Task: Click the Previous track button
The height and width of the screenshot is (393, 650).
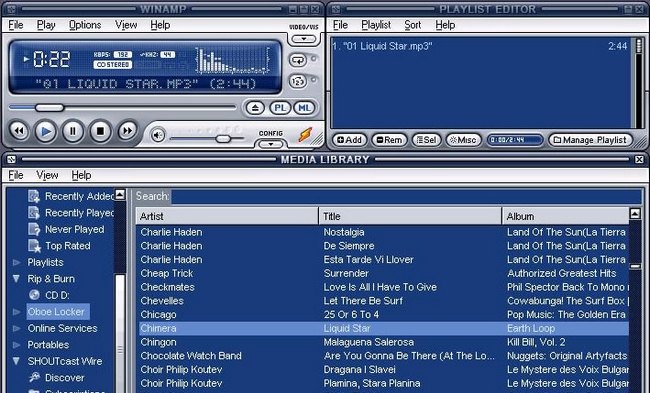Action: pyautogui.click(x=19, y=131)
